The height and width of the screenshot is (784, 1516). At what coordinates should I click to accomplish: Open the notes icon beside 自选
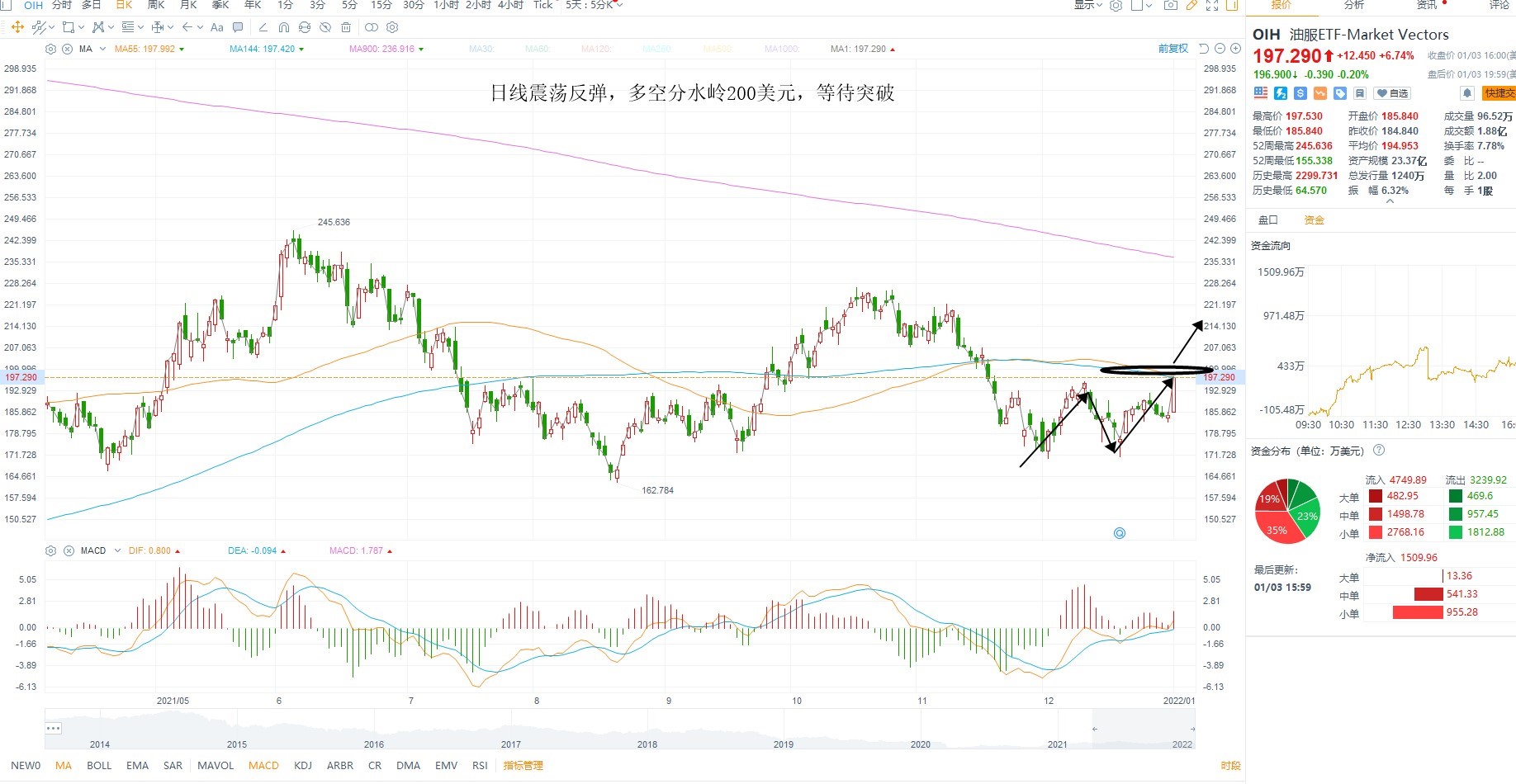[1360, 93]
